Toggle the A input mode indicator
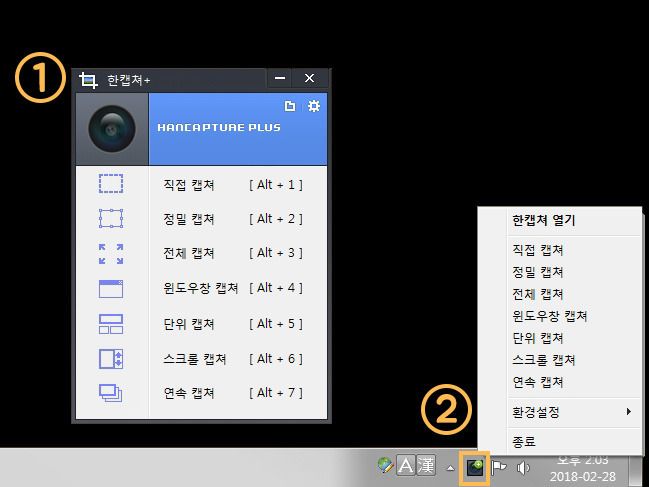This screenshot has width=649, height=487. [406, 465]
